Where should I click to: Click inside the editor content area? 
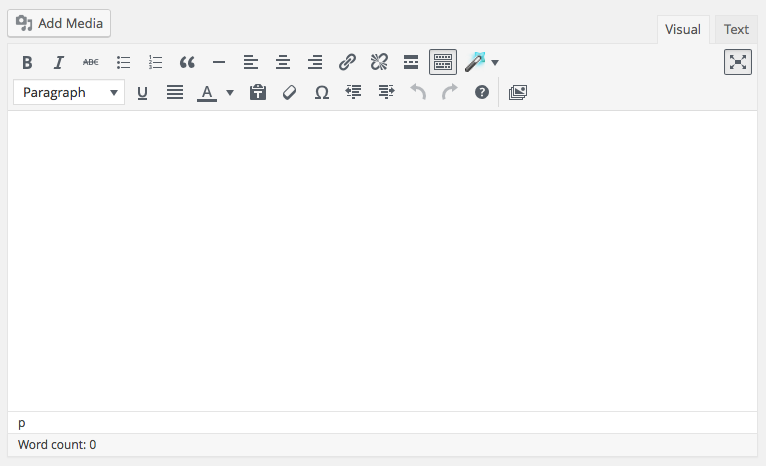tap(383, 261)
